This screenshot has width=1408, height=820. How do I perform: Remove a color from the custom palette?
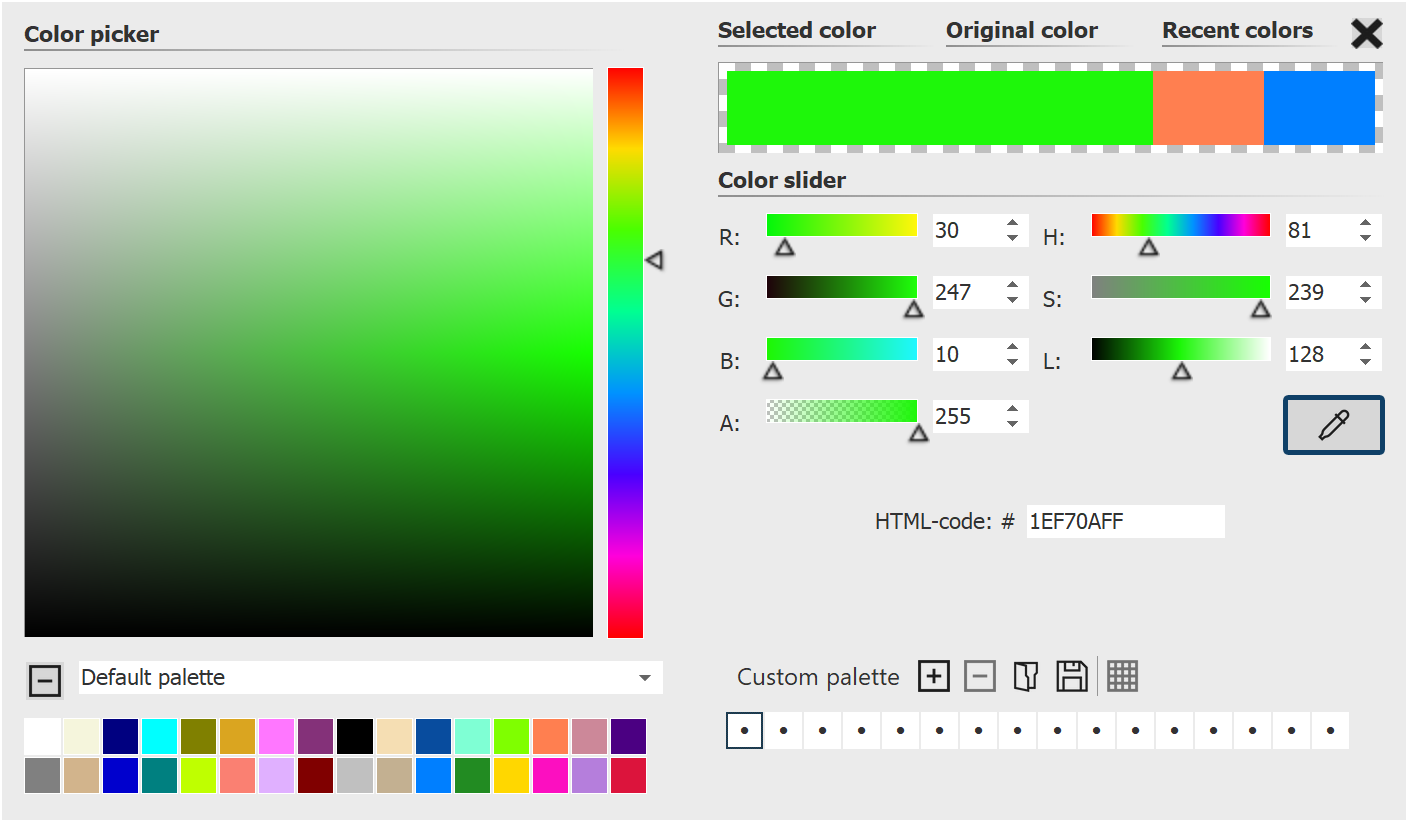980,676
